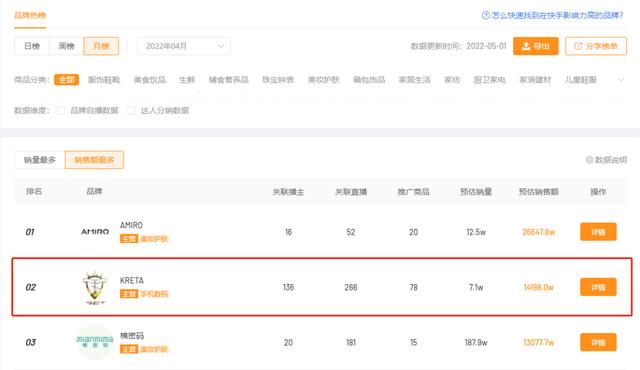Filter by 儿童鞋服 category
This screenshot has height=370, width=640.
pyautogui.click(x=581, y=80)
